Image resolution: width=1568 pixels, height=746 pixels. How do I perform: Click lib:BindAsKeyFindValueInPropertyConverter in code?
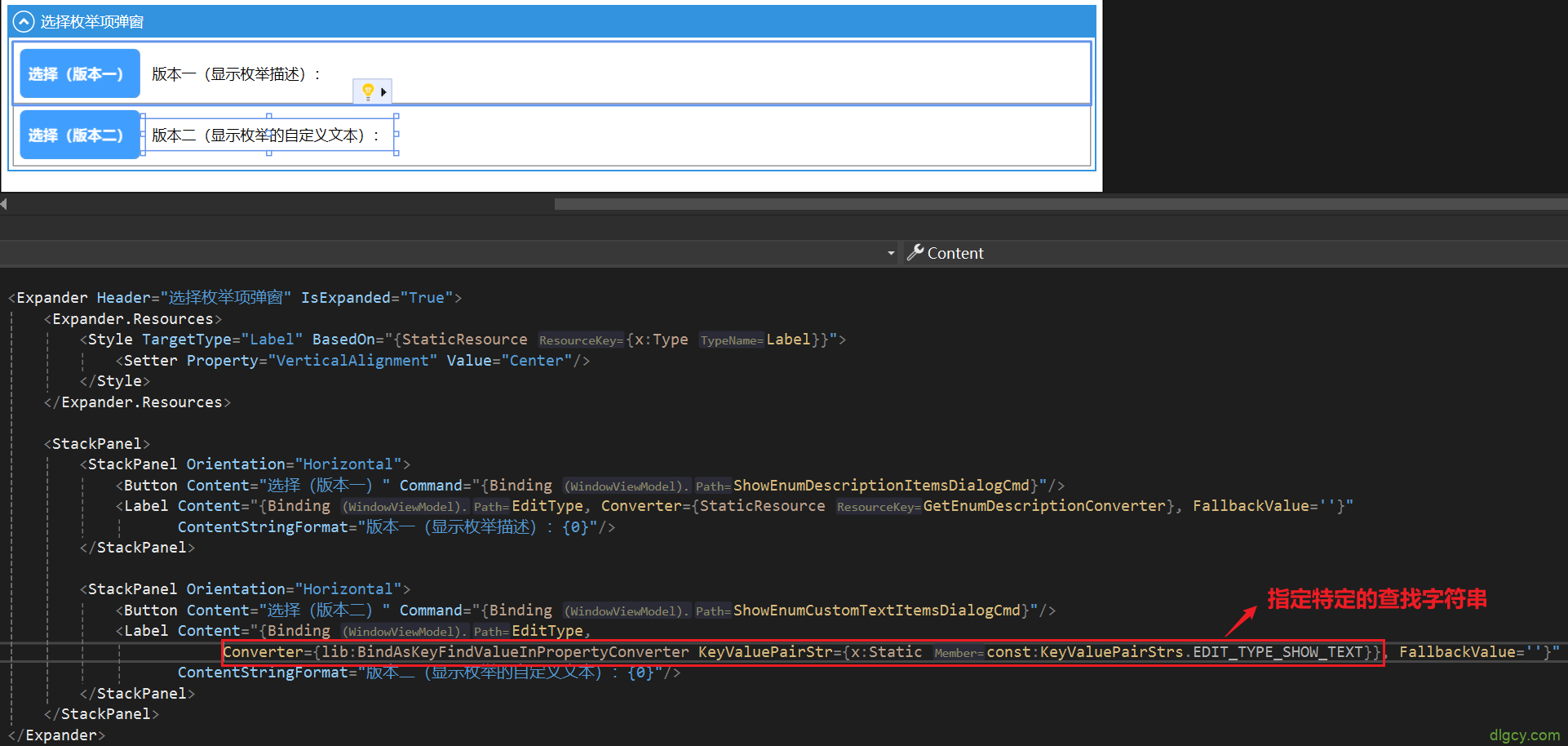tap(505, 652)
